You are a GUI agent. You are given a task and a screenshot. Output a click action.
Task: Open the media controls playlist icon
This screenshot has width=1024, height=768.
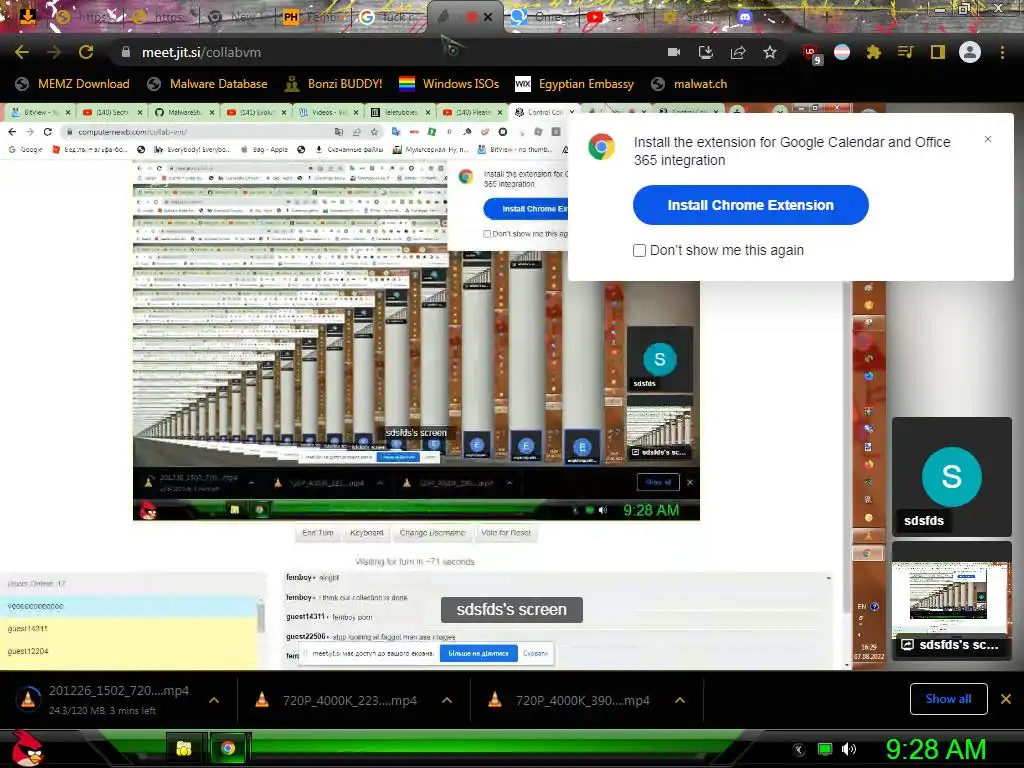pyautogui.click(x=906, y=52)
